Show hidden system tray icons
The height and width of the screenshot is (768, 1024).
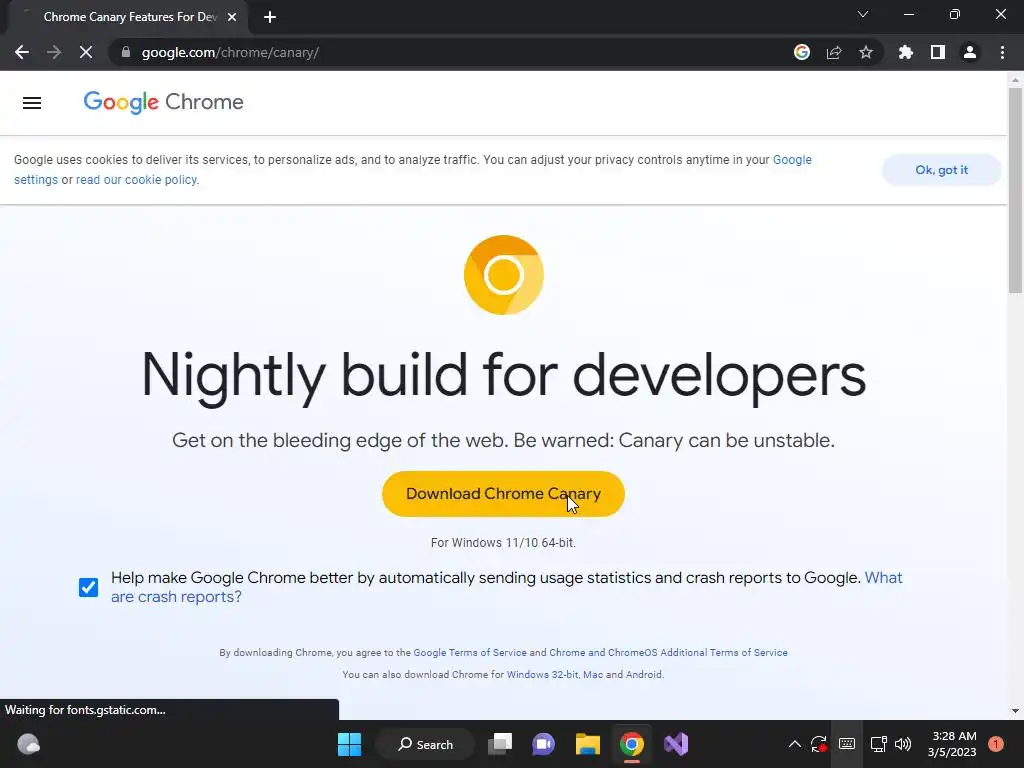[x=795, y=744]
